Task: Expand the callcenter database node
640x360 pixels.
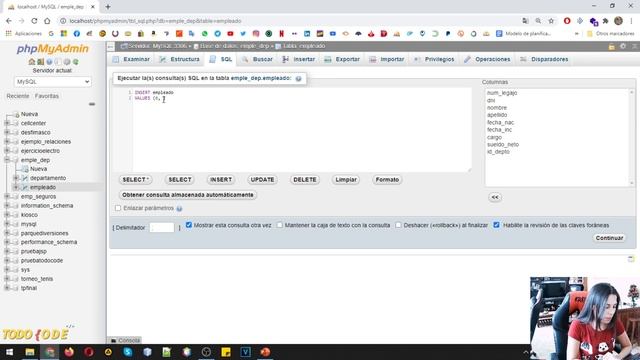Action: point(7,123)
